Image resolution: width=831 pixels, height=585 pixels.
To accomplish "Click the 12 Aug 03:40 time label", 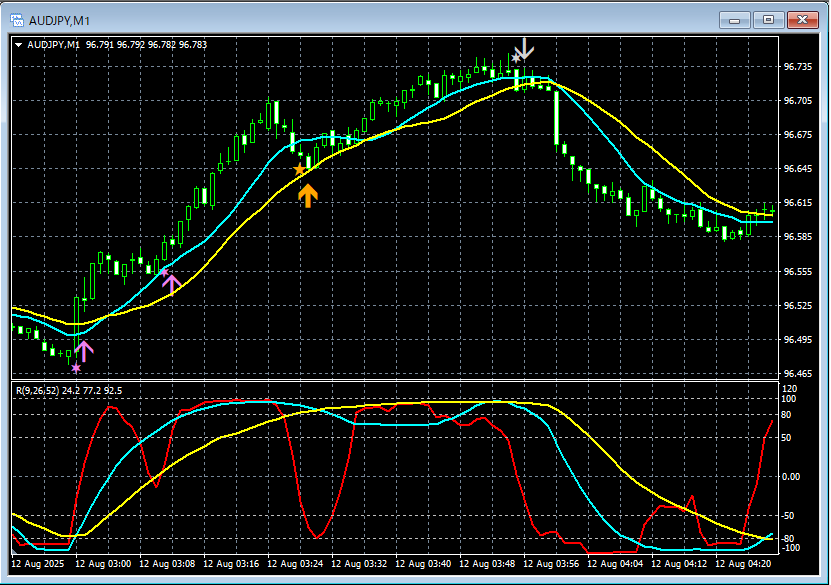I will tap(423, 564).
